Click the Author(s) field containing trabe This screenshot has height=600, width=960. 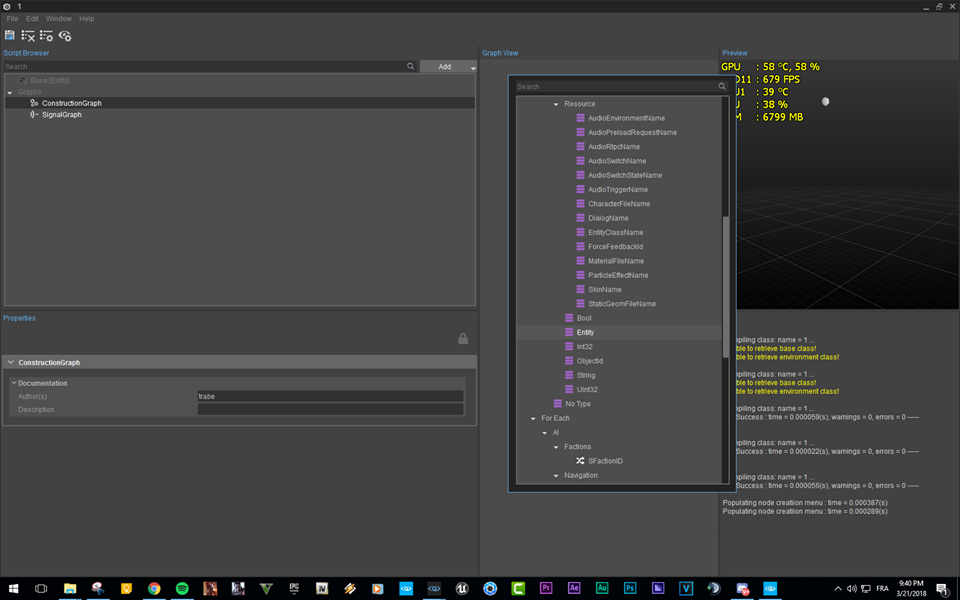pos(330,396)
